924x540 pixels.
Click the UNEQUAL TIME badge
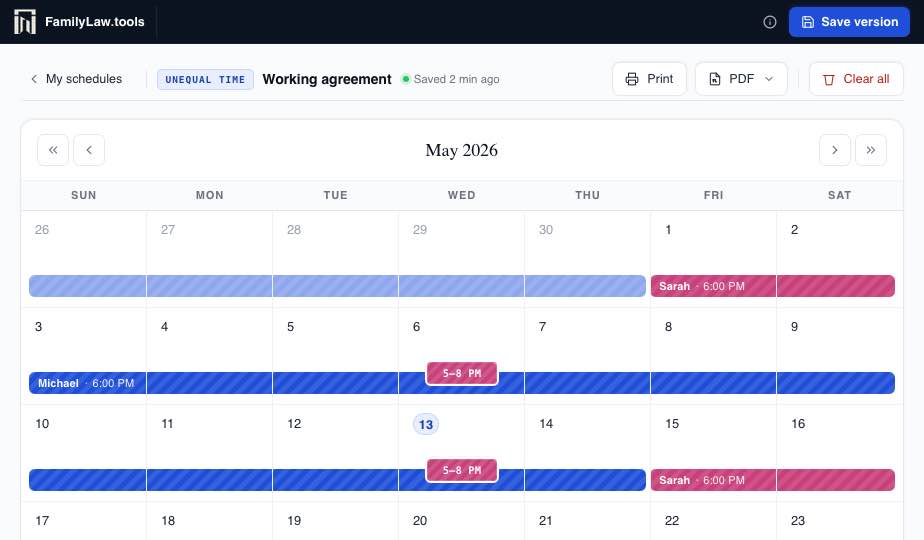click(x=205, y=80)
